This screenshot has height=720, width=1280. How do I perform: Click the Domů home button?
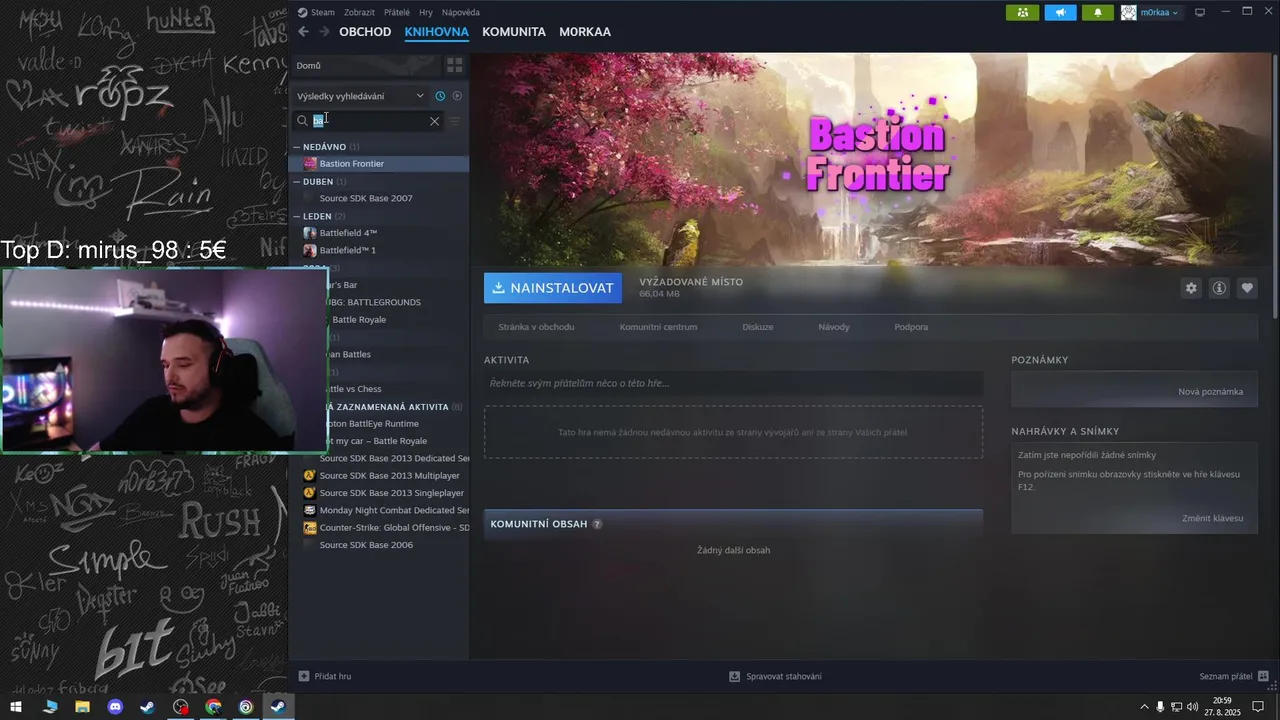point(366,65)
